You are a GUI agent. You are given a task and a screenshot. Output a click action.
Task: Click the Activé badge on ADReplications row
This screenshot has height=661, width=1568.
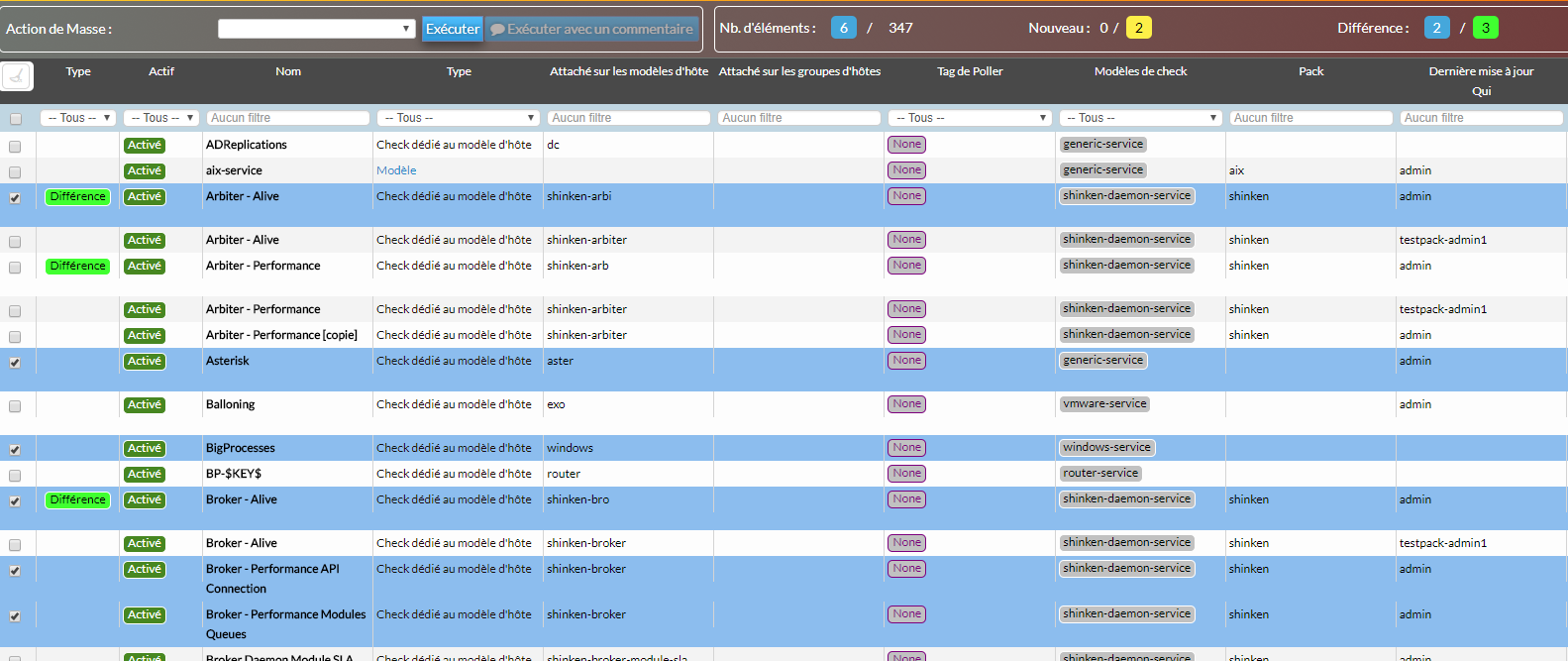144,146
